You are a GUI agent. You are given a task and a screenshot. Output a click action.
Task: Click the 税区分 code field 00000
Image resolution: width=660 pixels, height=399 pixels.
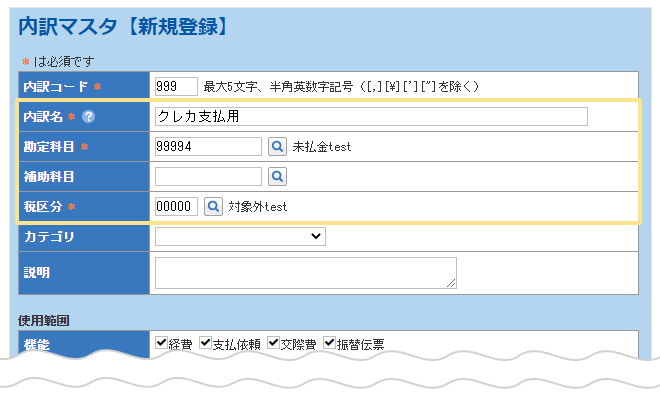(176, 206)
